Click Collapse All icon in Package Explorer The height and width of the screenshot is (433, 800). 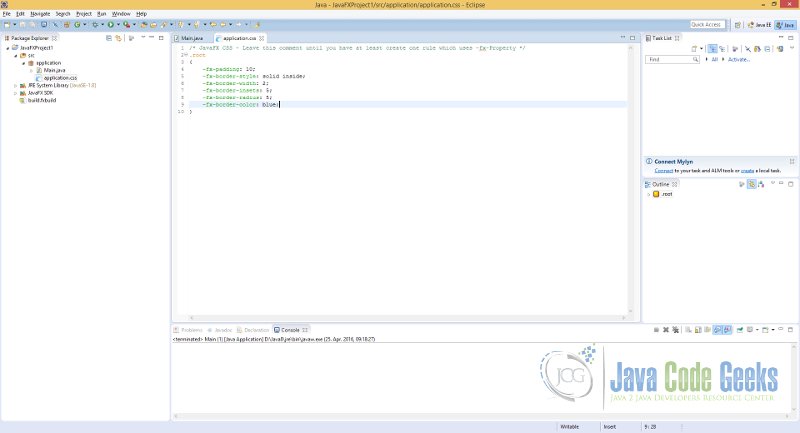coord(109,38)
